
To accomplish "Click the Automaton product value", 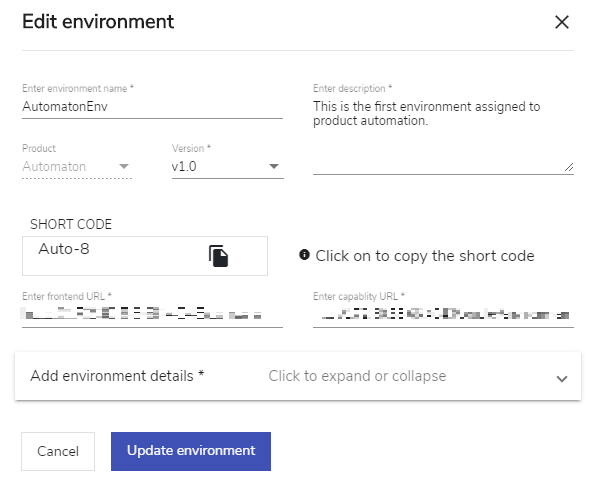I will [x=54, y=166].
